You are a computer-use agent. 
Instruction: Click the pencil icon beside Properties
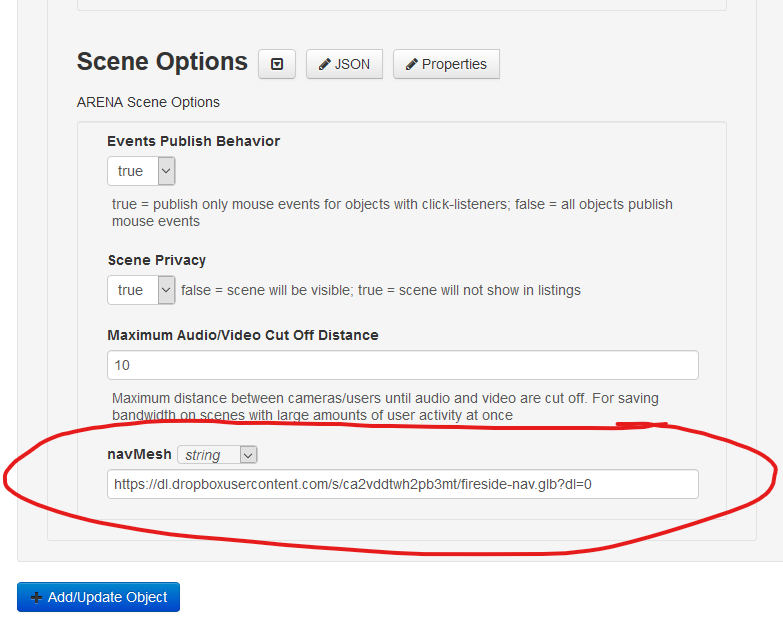pyautogui.click(x=411, y=64)
